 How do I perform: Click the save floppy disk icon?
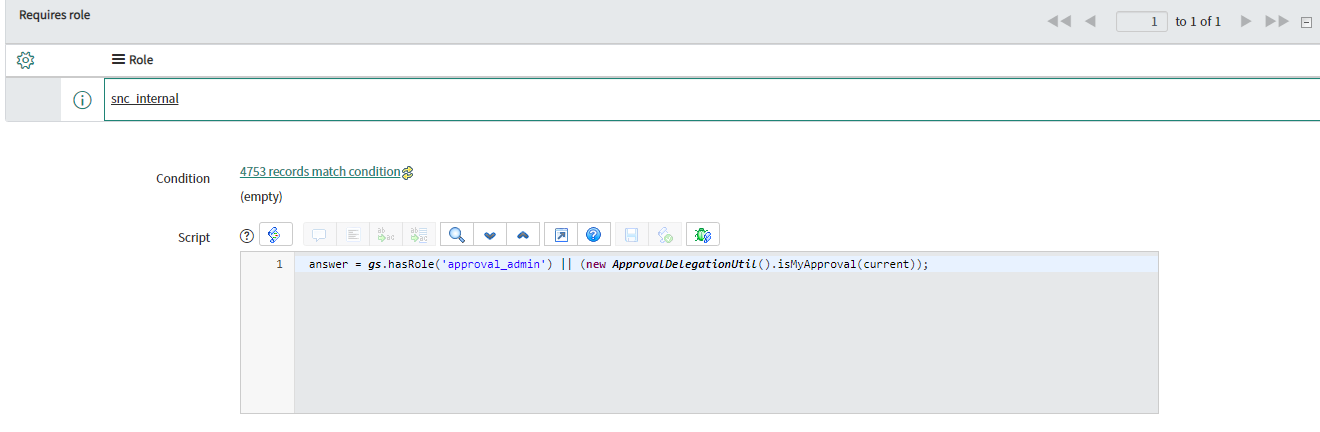632,235
